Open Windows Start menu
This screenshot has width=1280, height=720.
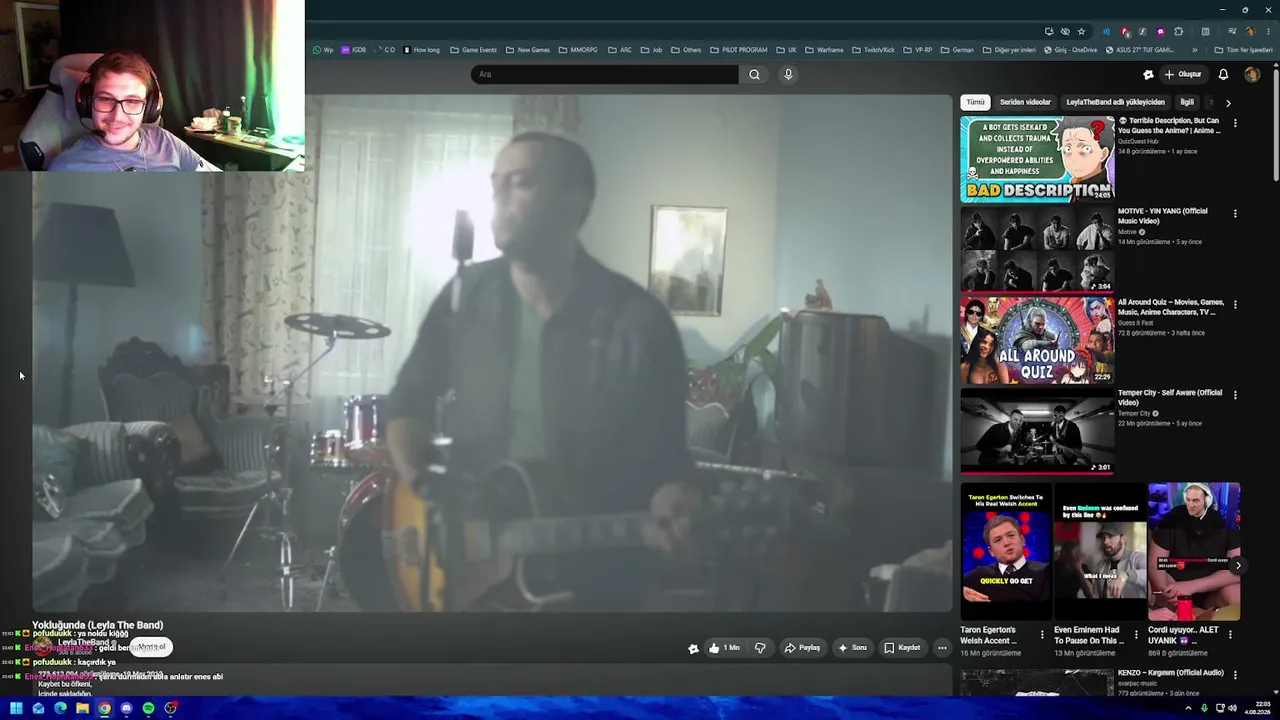(x=16, y=708)
